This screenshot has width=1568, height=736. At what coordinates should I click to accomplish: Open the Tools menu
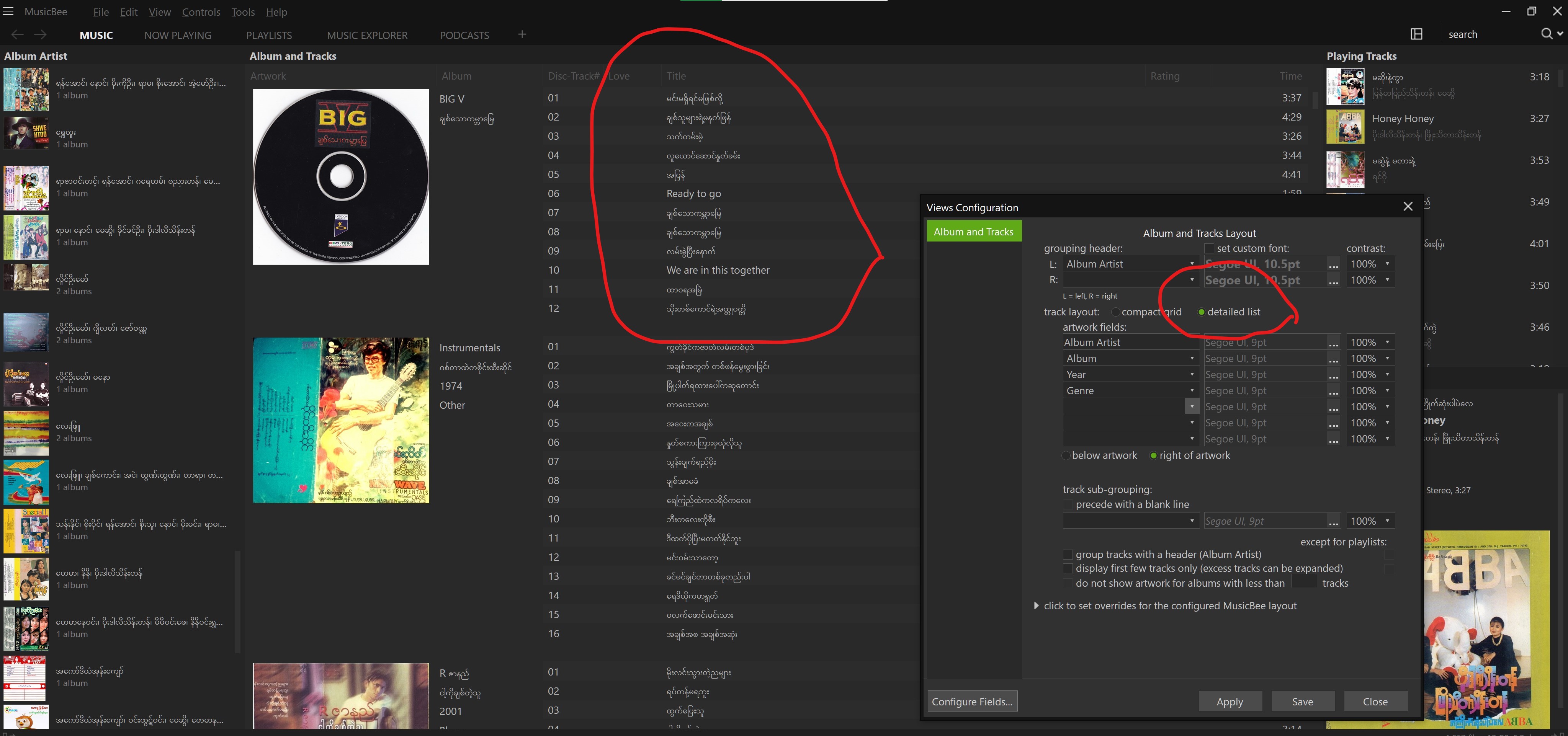tap(242, 11)
